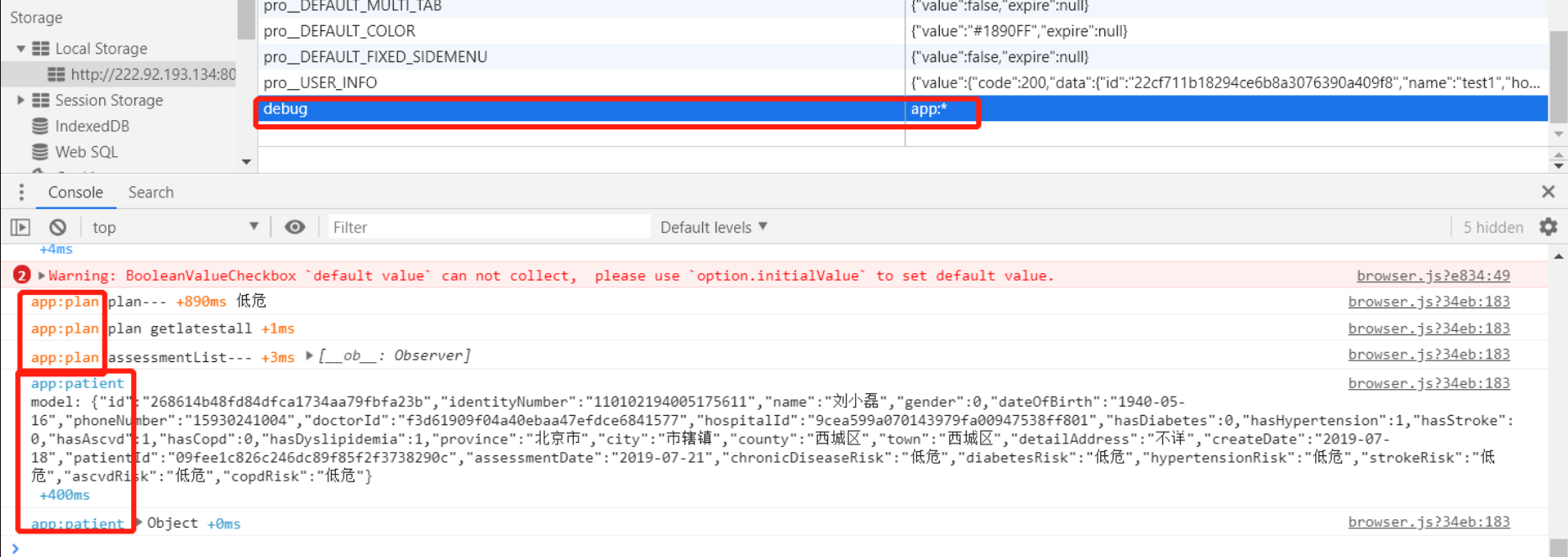Open the Default levels dropdown
Viewport: 1568px width, 557px height.
(x=714, y=227)
